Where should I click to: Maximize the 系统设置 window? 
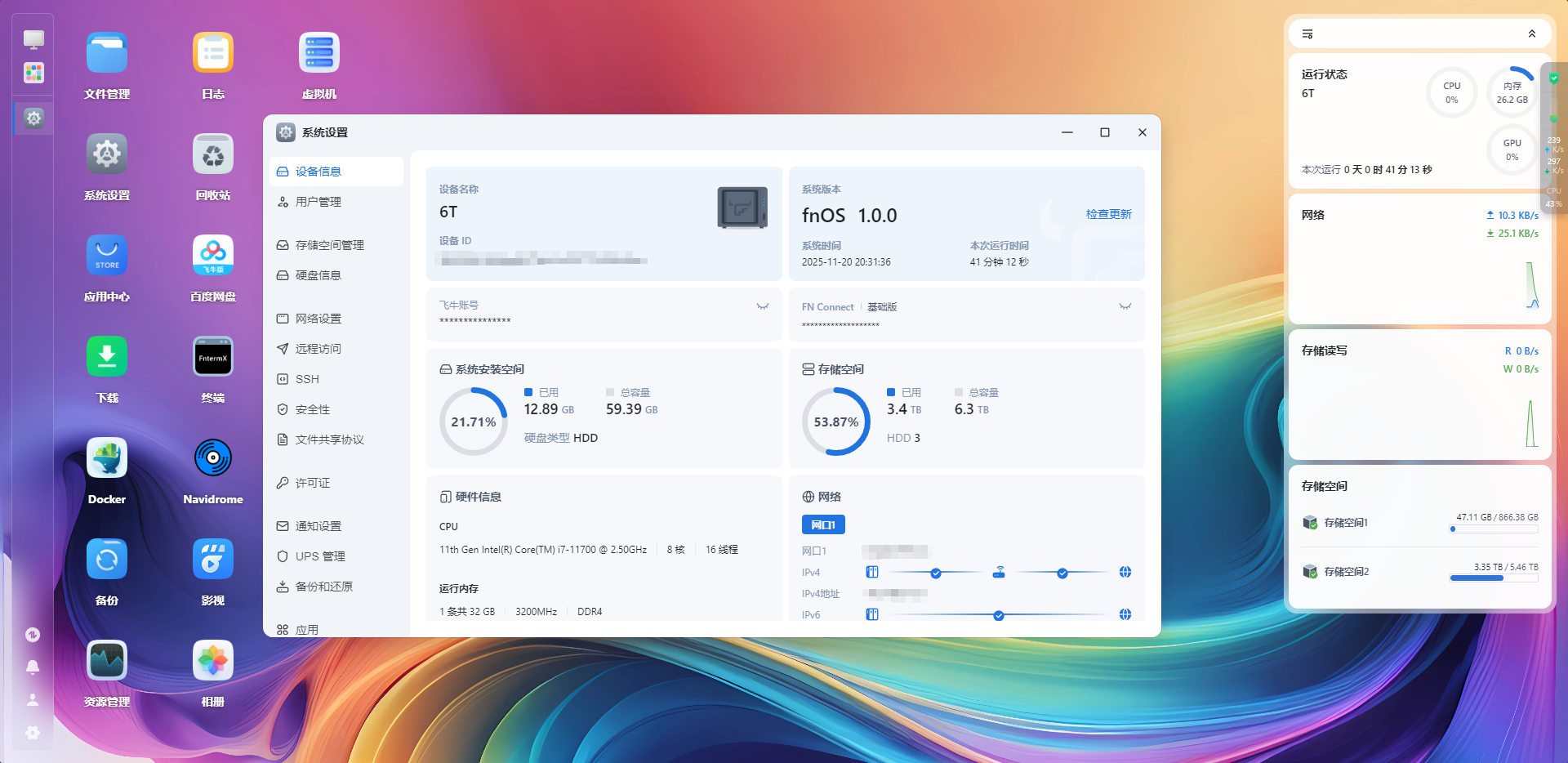[1105, 132]
